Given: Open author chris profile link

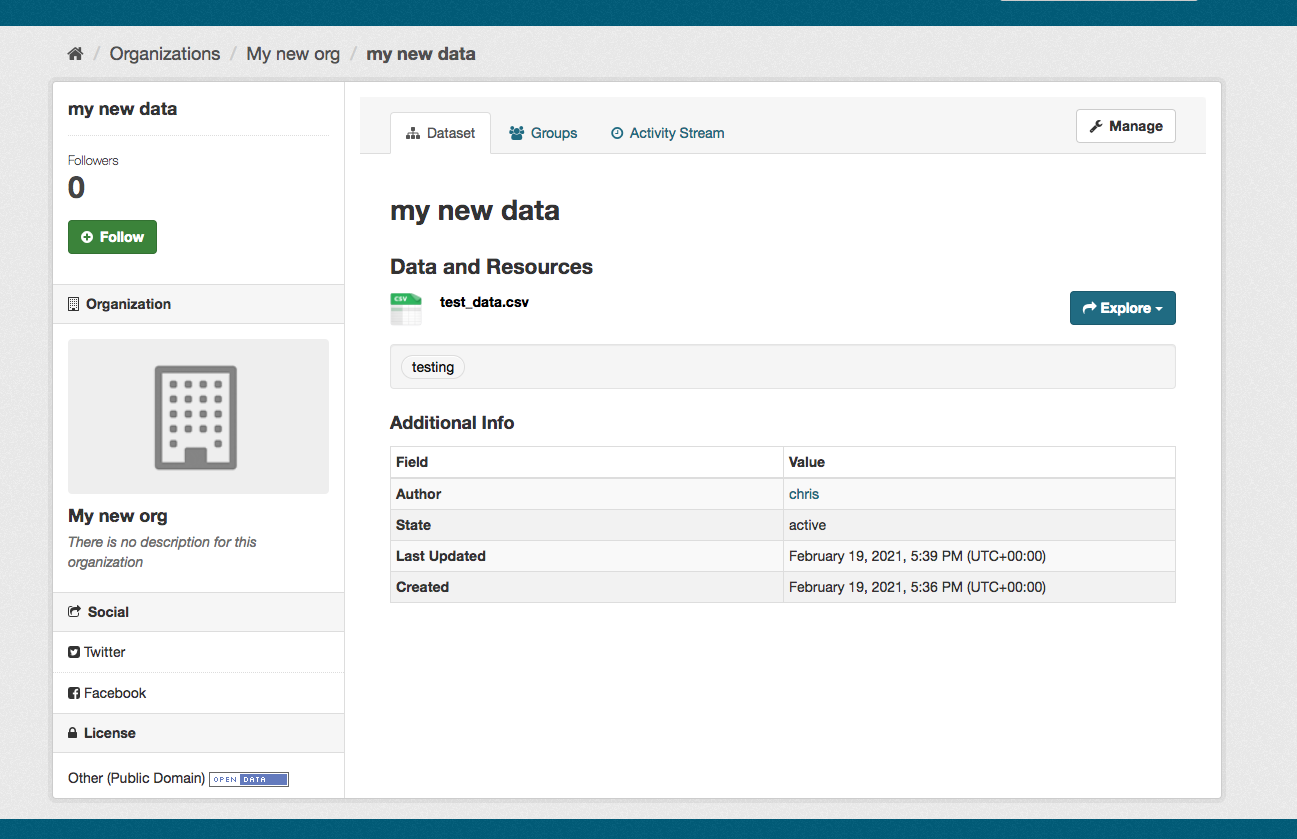Looking at the screenshot, I should [804, 494].
